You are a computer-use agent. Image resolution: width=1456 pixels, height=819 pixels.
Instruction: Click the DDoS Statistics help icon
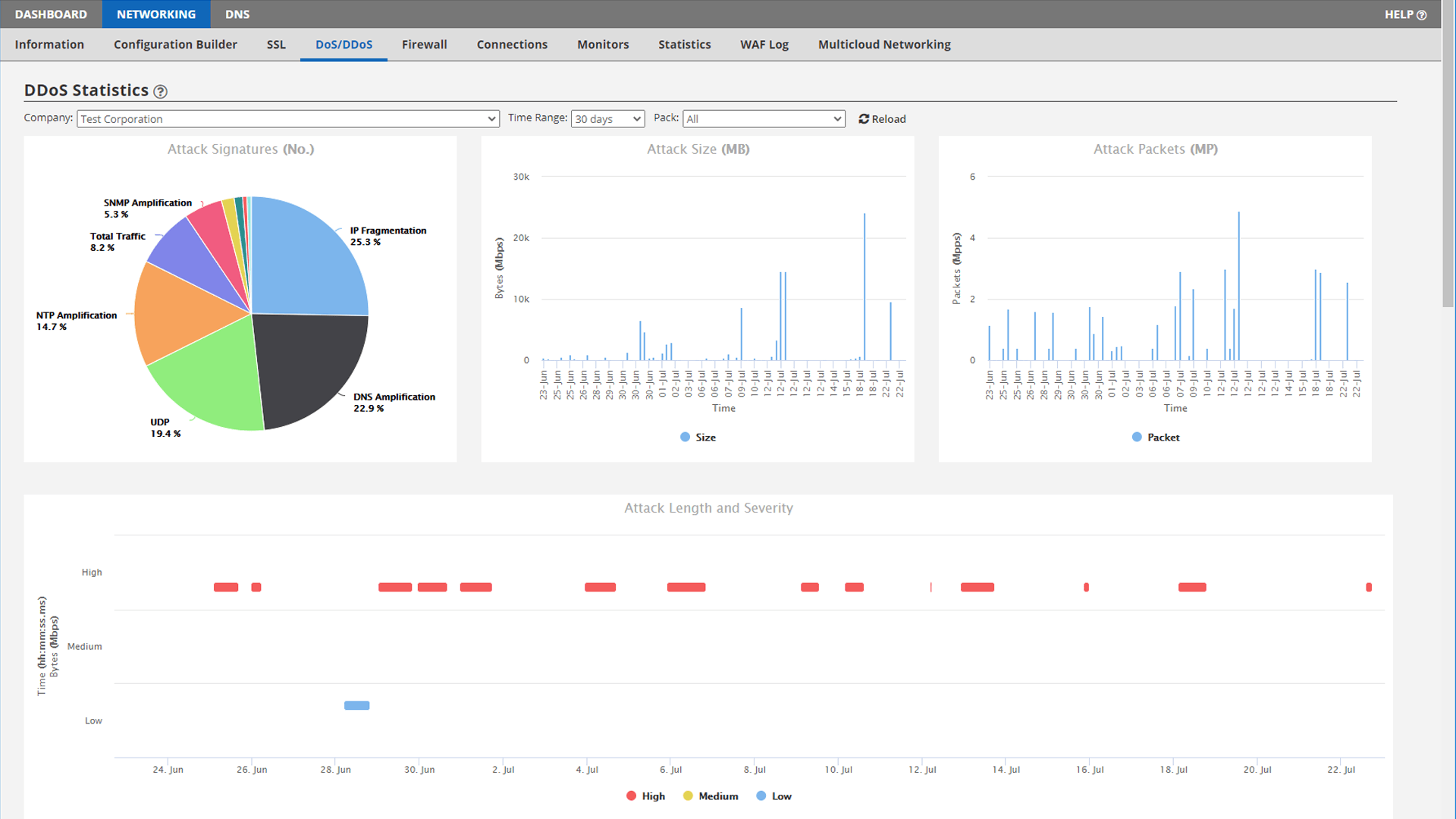click(161, 91)
